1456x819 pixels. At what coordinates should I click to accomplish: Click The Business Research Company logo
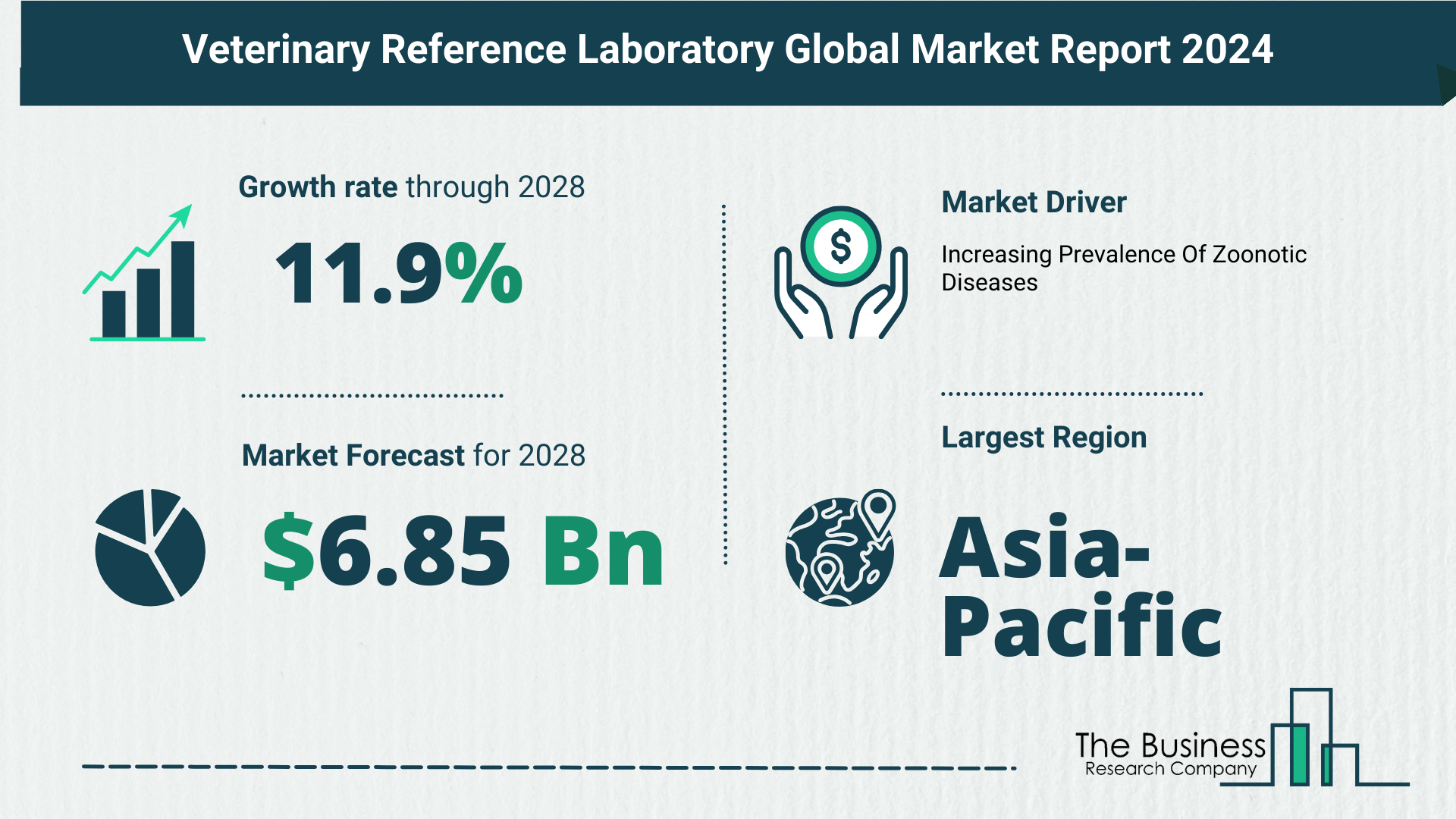tap(1241, 738)
